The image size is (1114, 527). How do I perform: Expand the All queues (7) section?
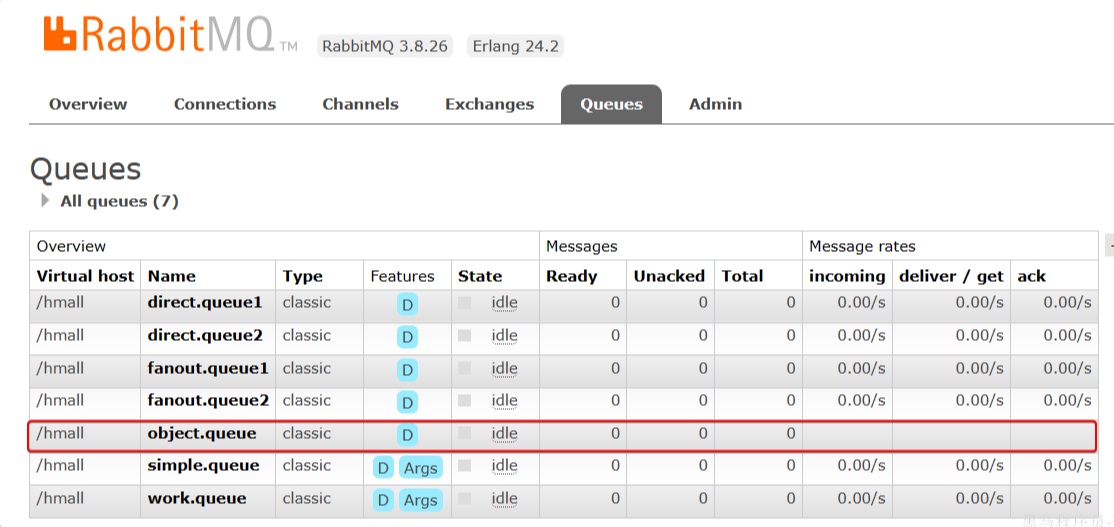point(45,201)
